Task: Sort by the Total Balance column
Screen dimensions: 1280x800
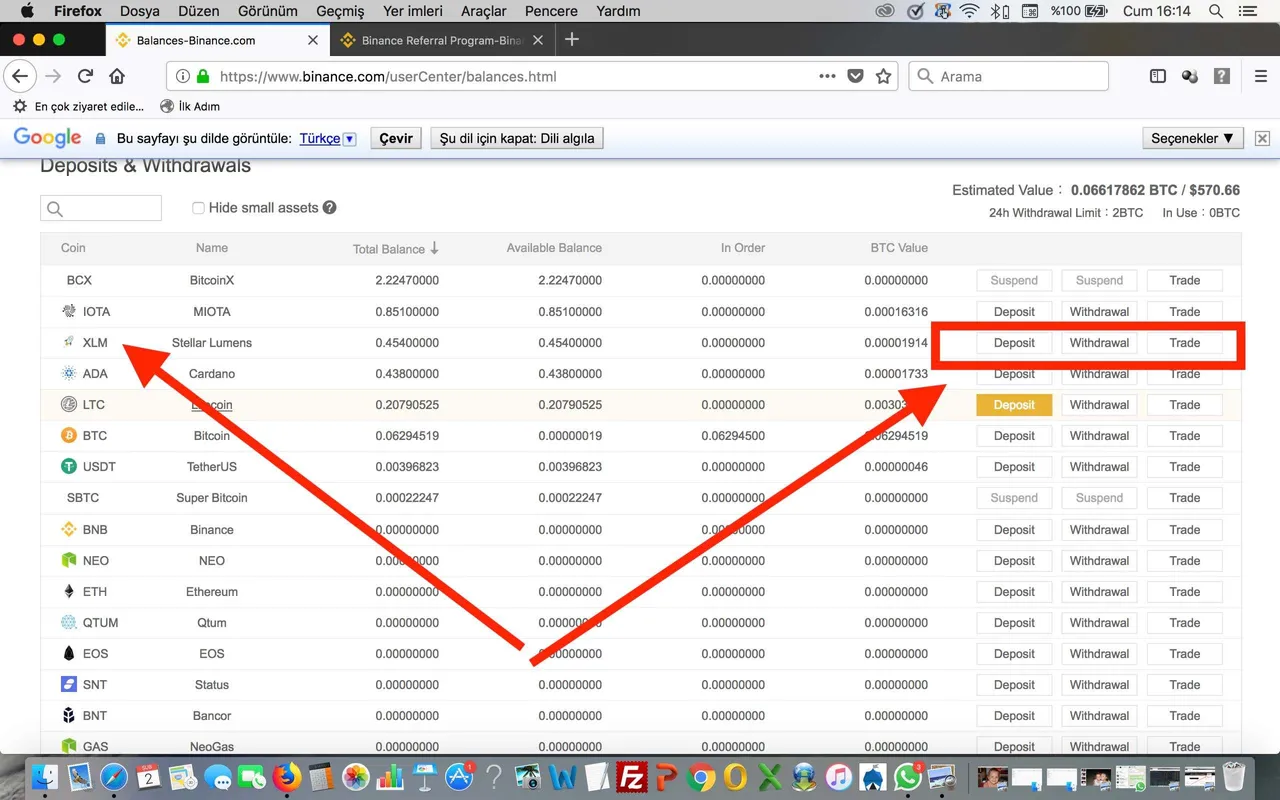Action: tap(396, 248)
